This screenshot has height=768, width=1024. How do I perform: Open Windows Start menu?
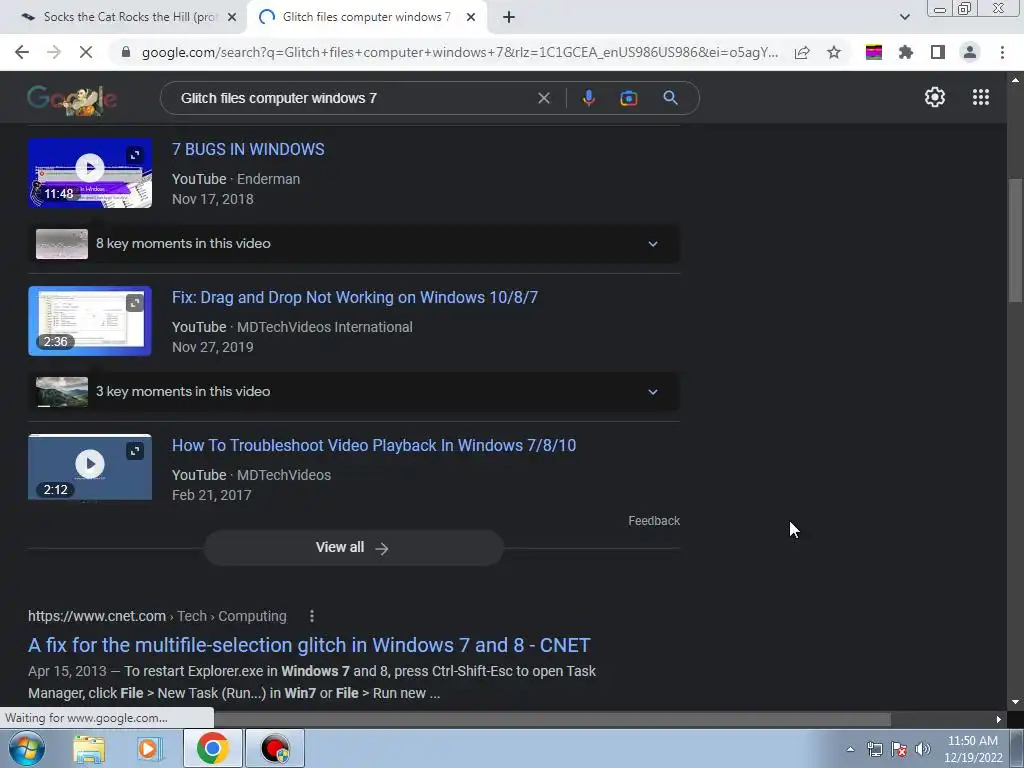point(26,748)
